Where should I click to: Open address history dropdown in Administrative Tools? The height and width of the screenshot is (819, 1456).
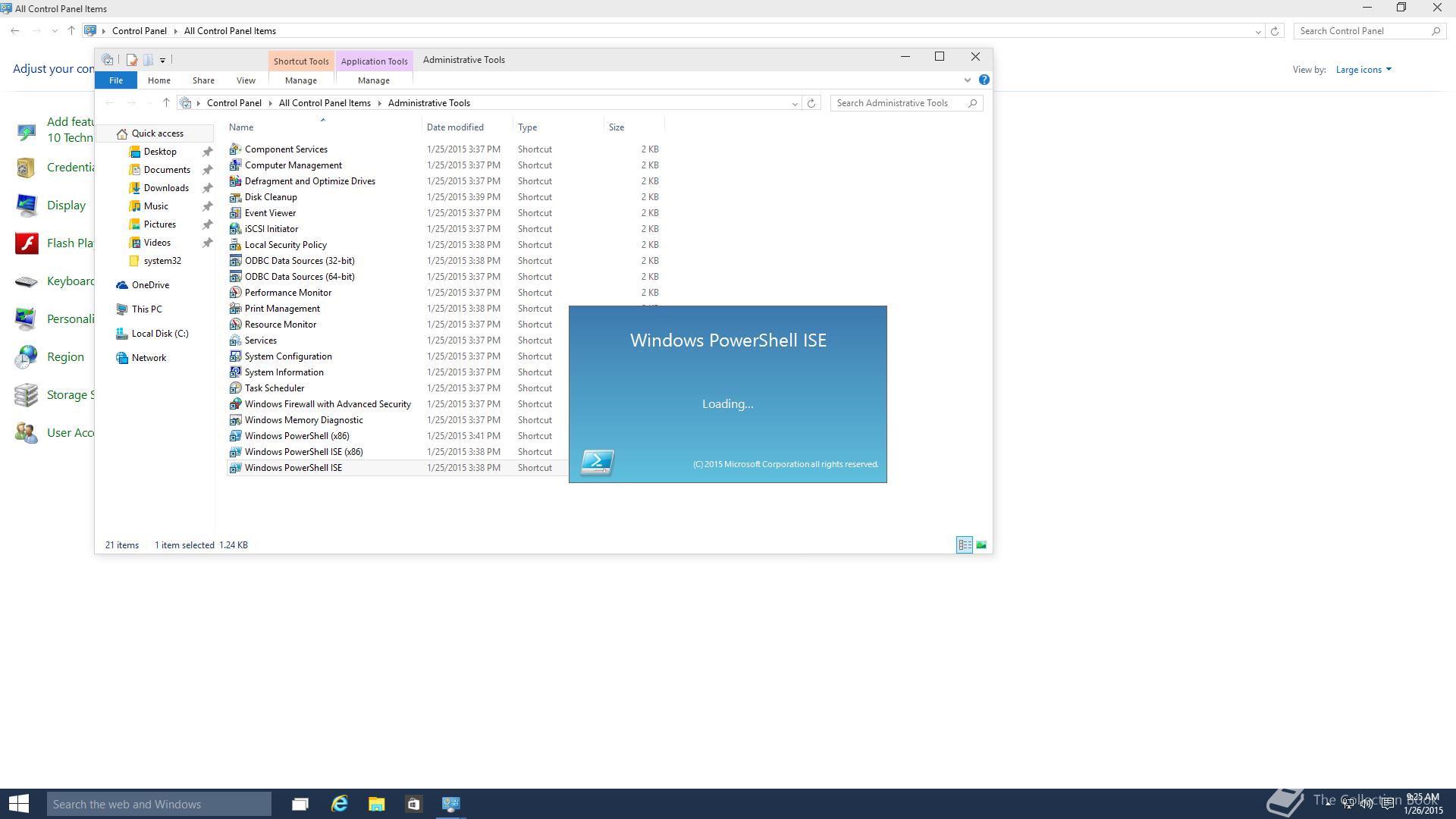coord(795,103)
